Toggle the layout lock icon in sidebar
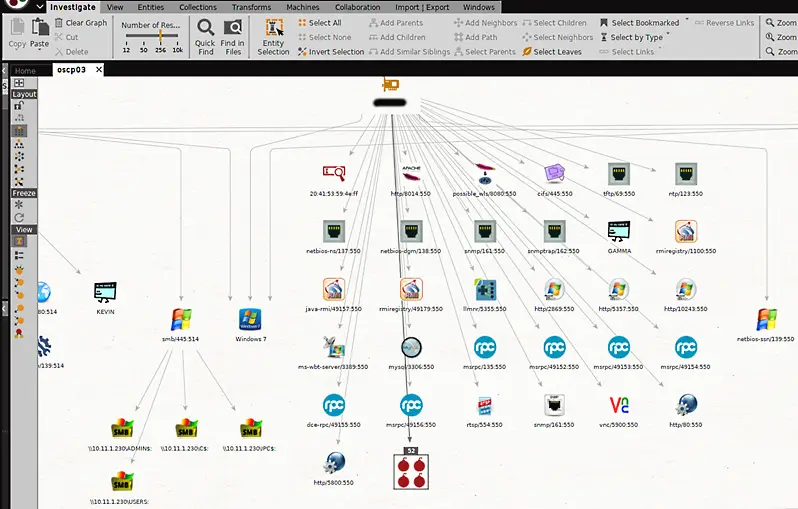This screenshot has height=509, width=798. pyautogui.click(x=19, y=106)
